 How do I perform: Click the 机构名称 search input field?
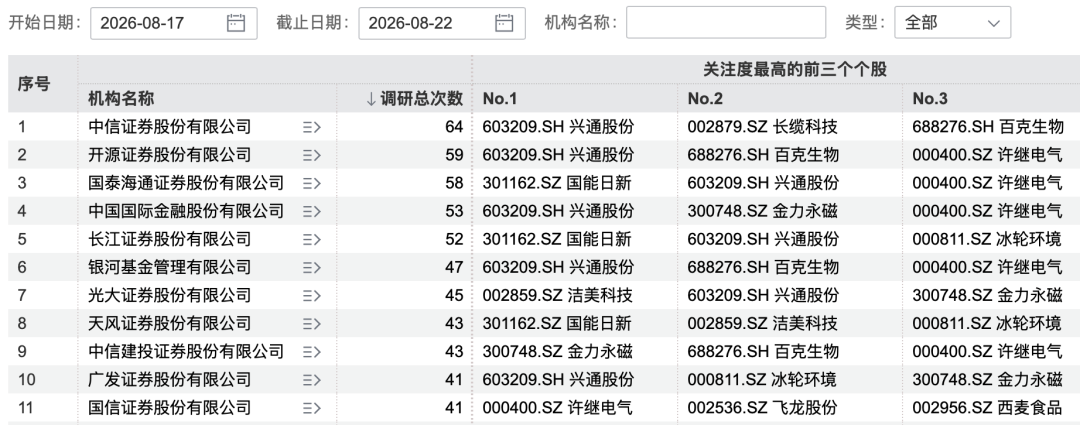pos(726,23)
